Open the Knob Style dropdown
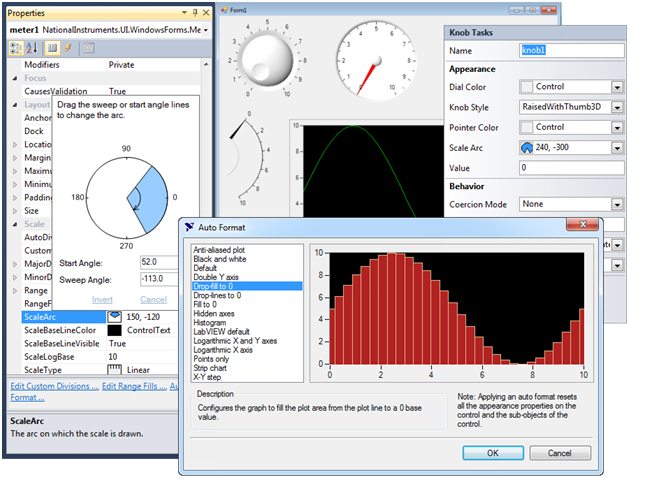Screen dimensions: 668x493 coord(617,106)
